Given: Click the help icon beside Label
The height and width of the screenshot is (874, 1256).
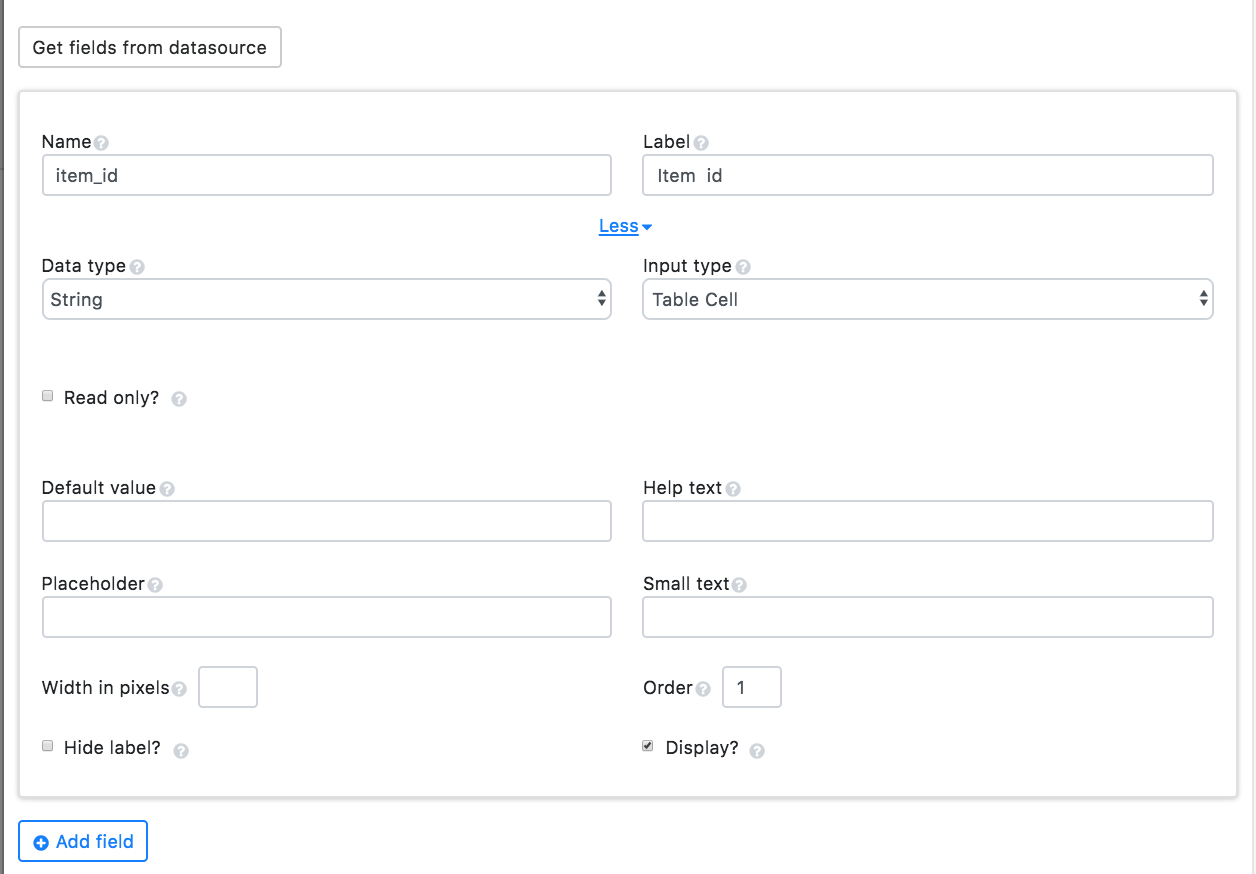Looking at the screenshot, I should point(701,143).
